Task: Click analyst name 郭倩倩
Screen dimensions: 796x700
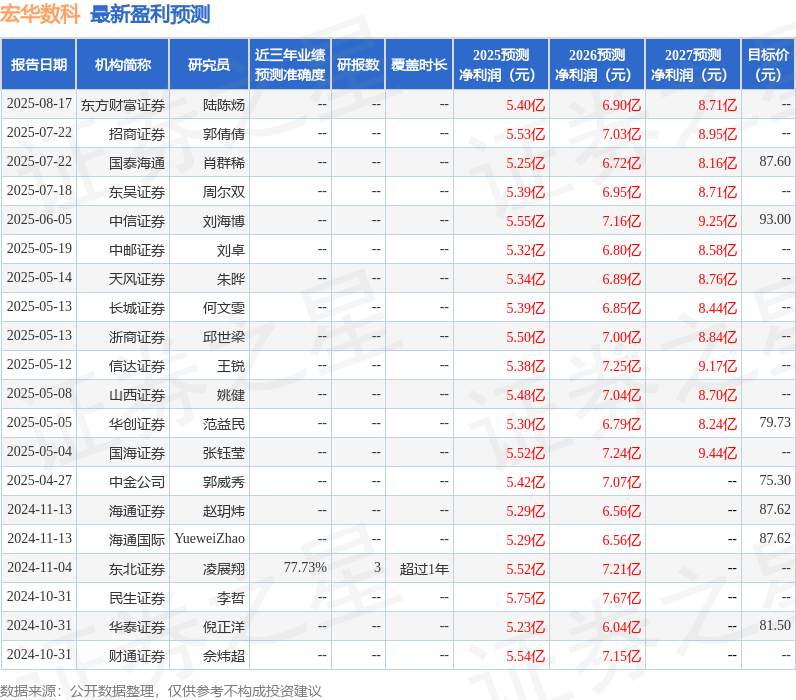Action: click(224, 134)
